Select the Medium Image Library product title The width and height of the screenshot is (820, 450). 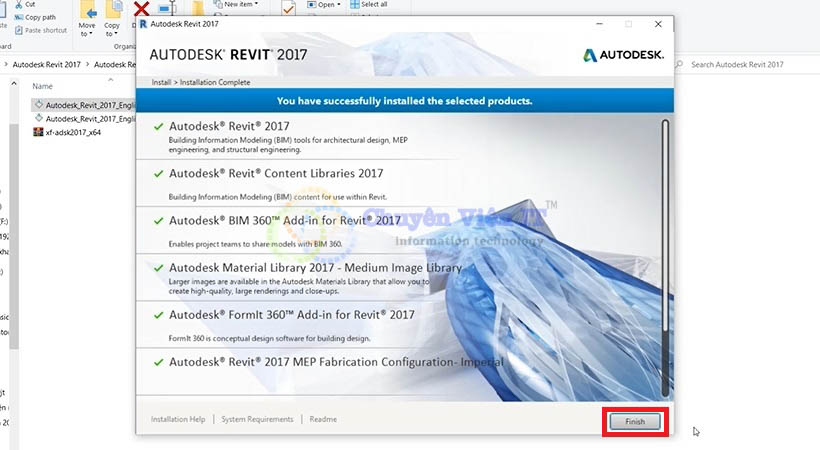[x=315, y=267]
